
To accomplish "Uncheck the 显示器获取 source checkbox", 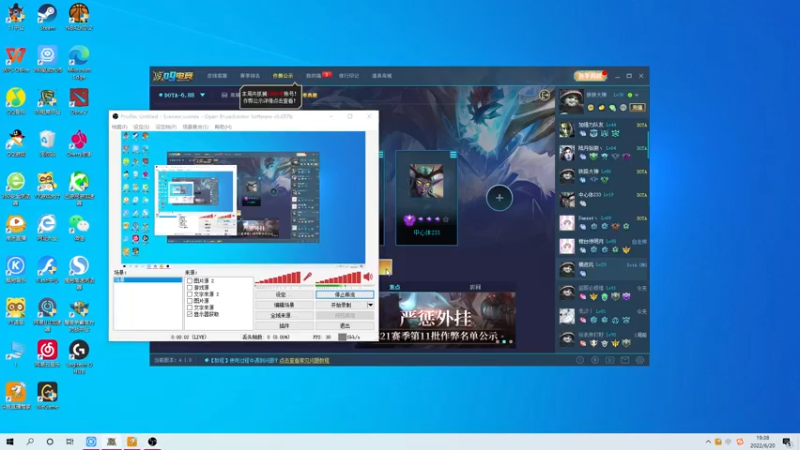I will (x=190, y=314).
